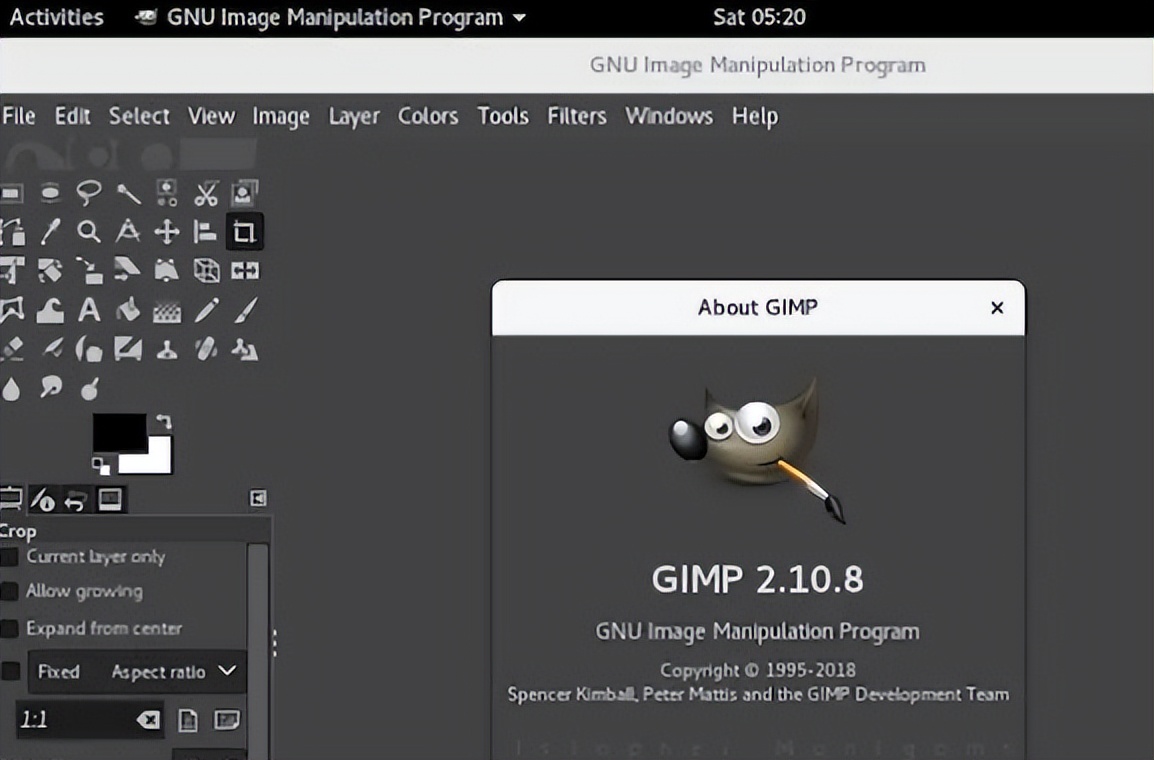This screenshot has height=760, width=1154.
Task: Choose the Text tool
Action: coord(89,311)
